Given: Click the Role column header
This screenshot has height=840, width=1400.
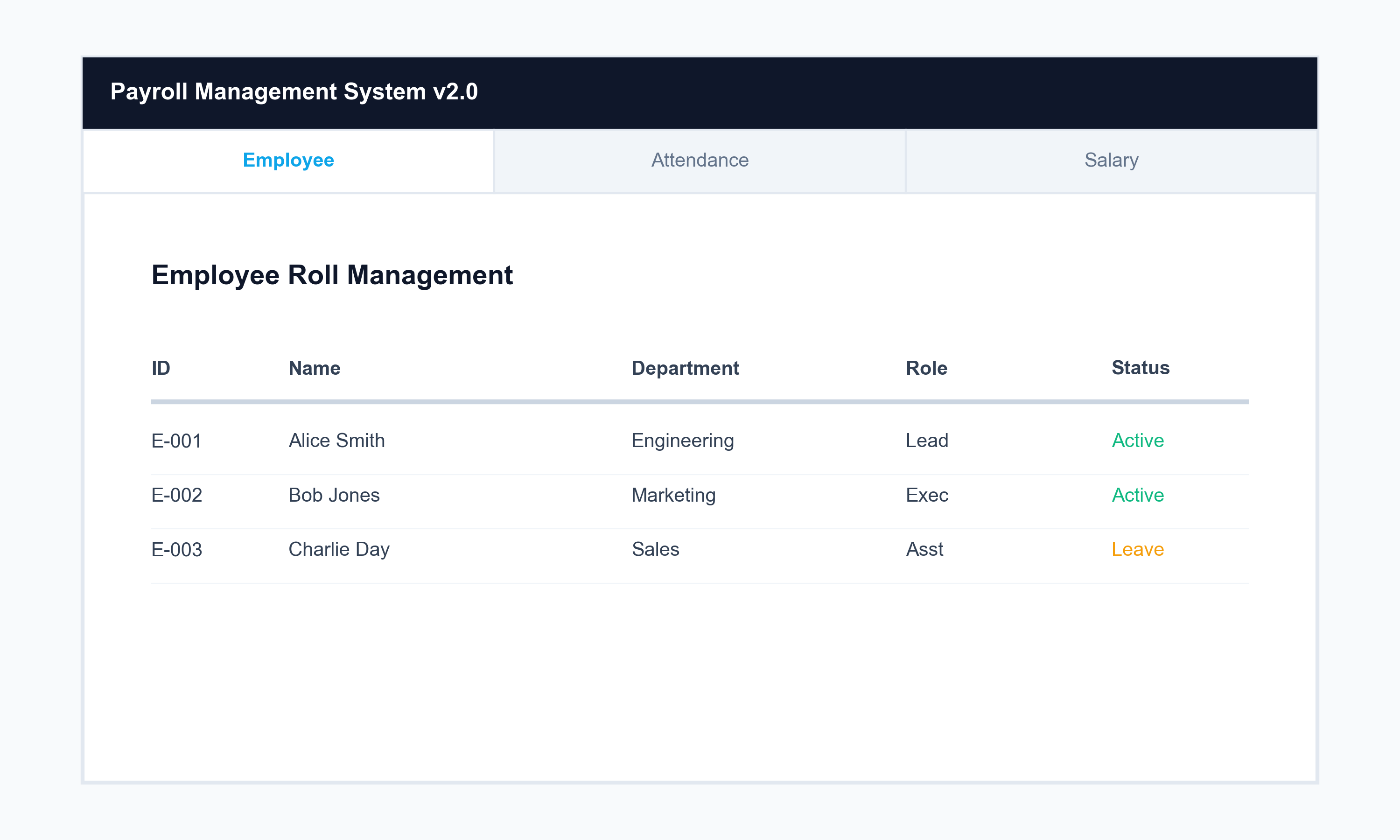Looking at the screenshot, I should point(926,368).
